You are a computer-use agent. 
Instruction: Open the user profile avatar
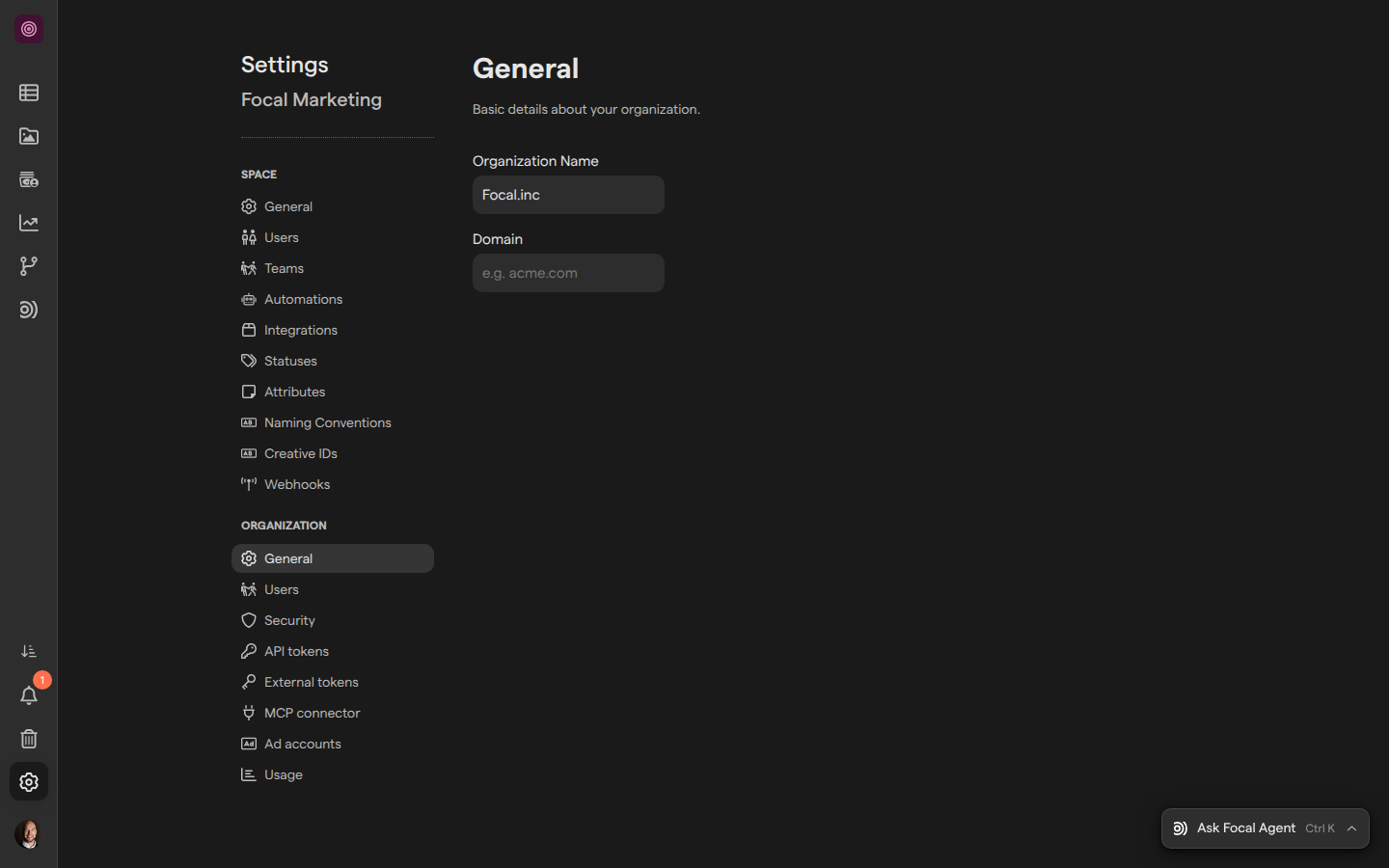pos(29,834)
